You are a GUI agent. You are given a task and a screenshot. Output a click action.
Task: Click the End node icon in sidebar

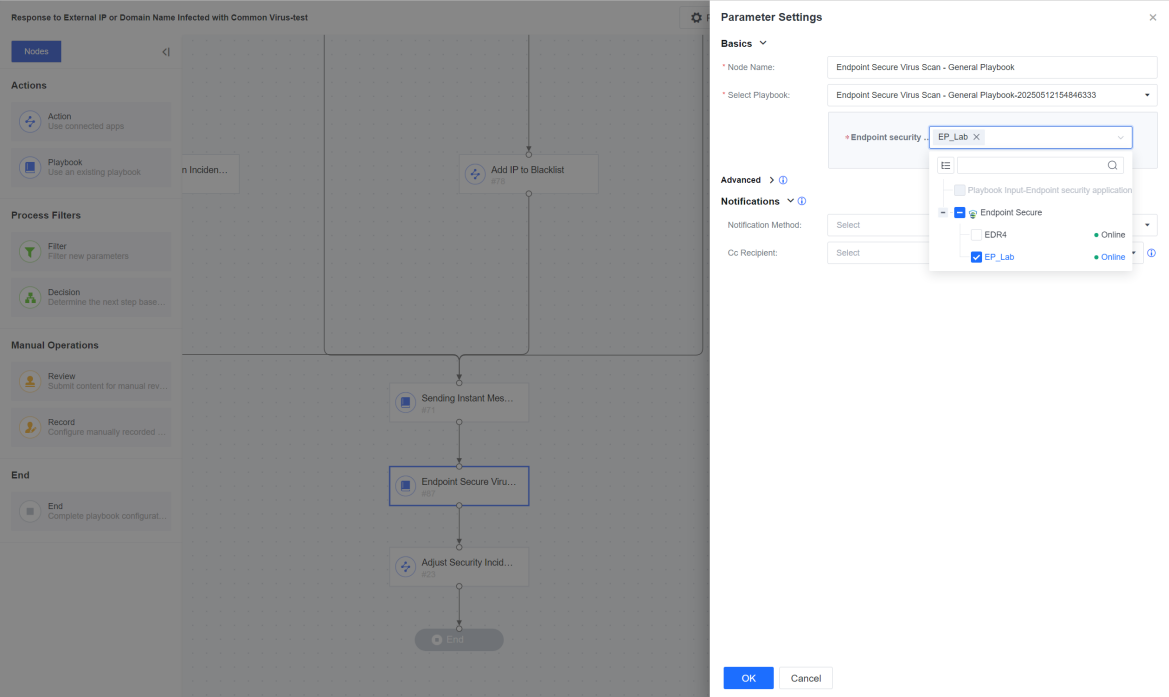click(x=30, y=511)
